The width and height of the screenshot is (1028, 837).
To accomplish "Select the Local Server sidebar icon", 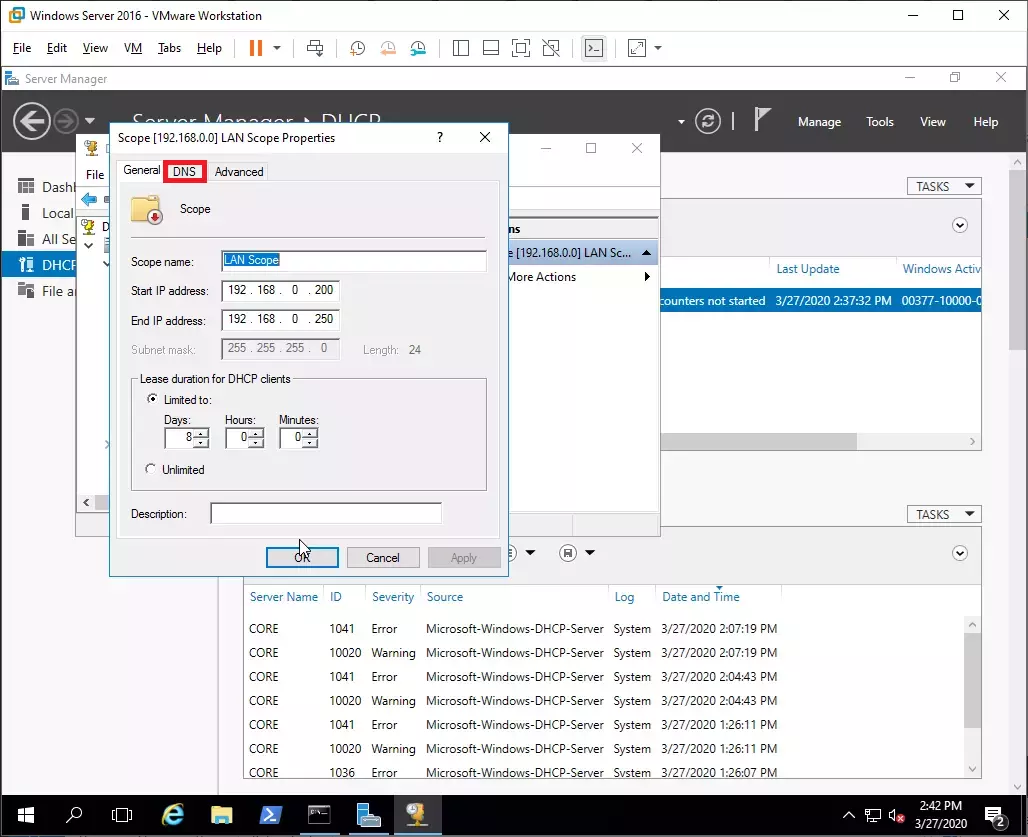I will (x=26, y=212).
